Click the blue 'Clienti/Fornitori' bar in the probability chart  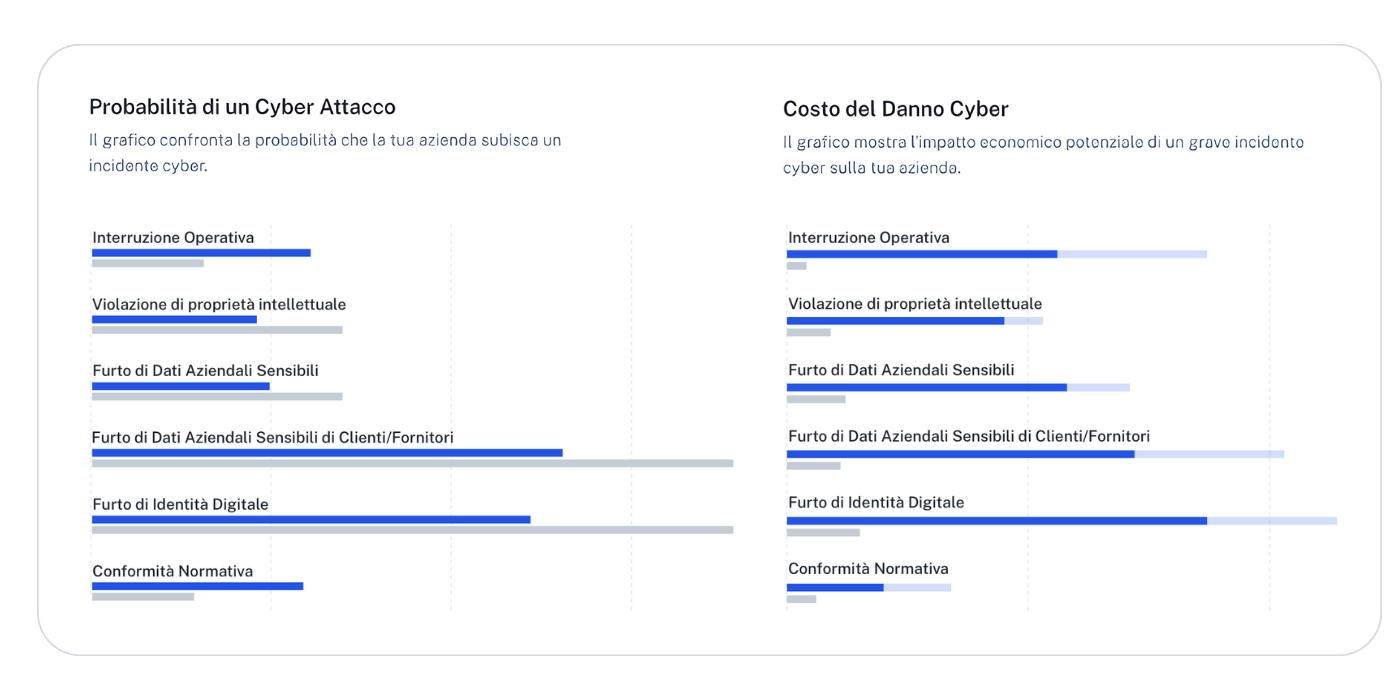click(x=327, y=453)
